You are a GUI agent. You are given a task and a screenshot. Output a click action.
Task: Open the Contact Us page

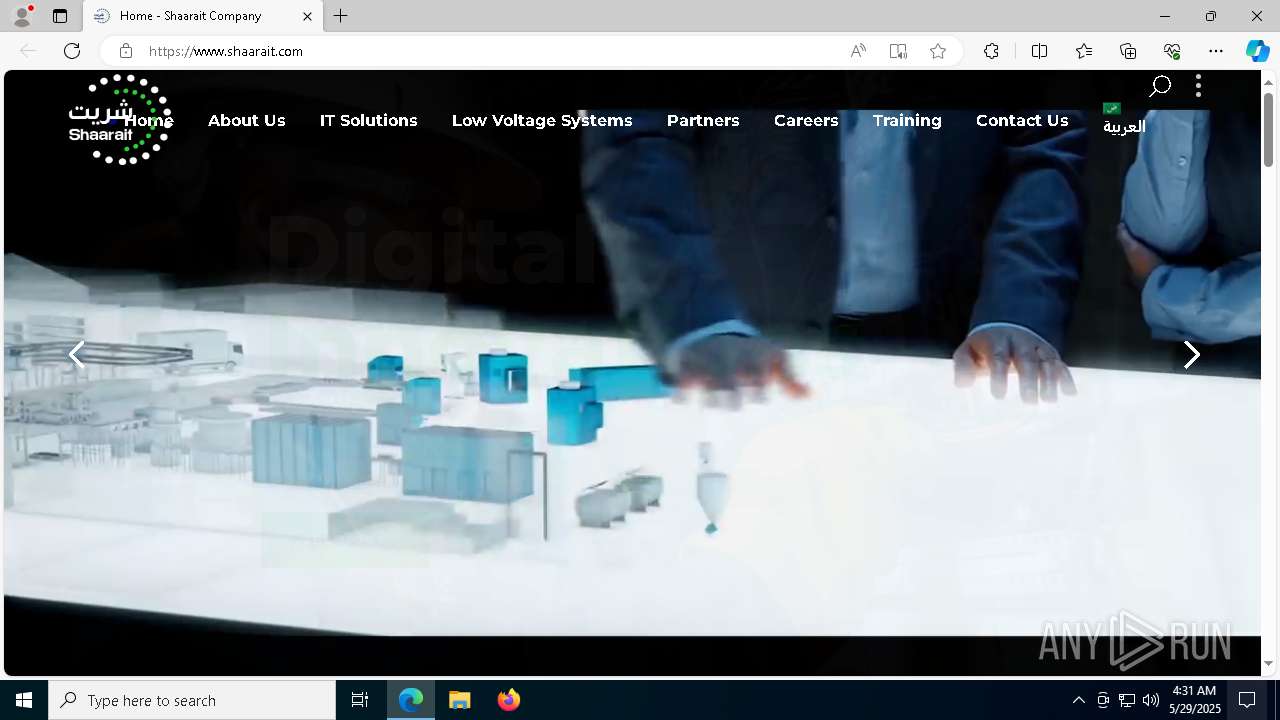[x=1022, y=121]
